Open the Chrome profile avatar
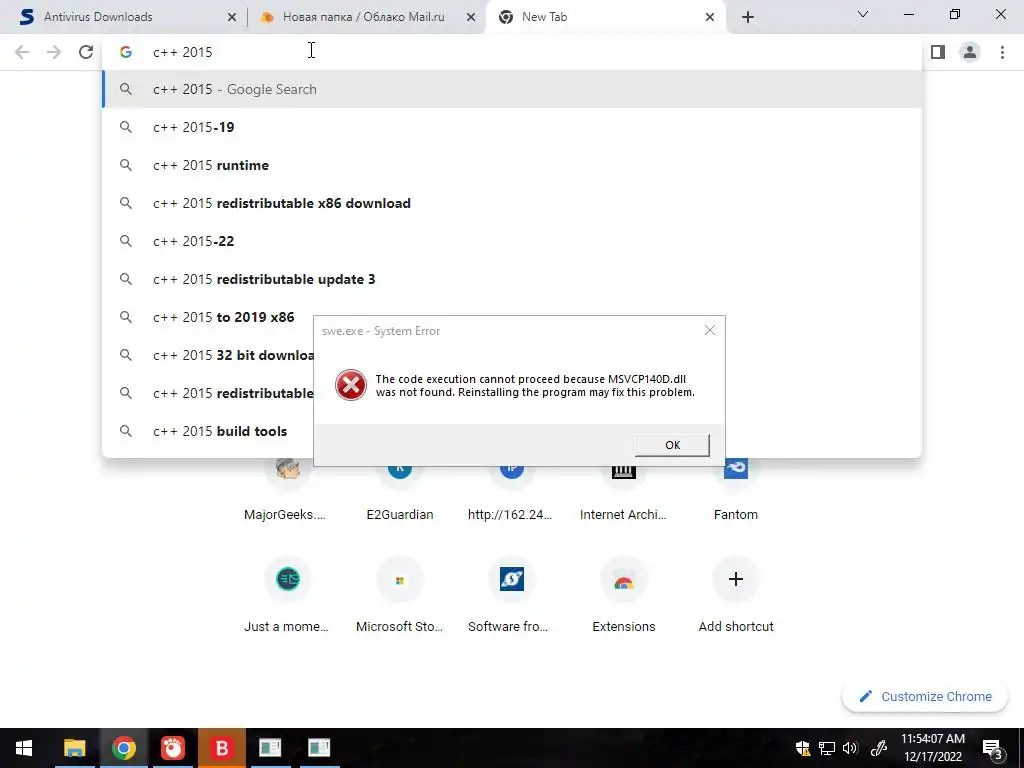Image resolution: width=1024 pixels, height=768 pixels. (x=970, y=52)
